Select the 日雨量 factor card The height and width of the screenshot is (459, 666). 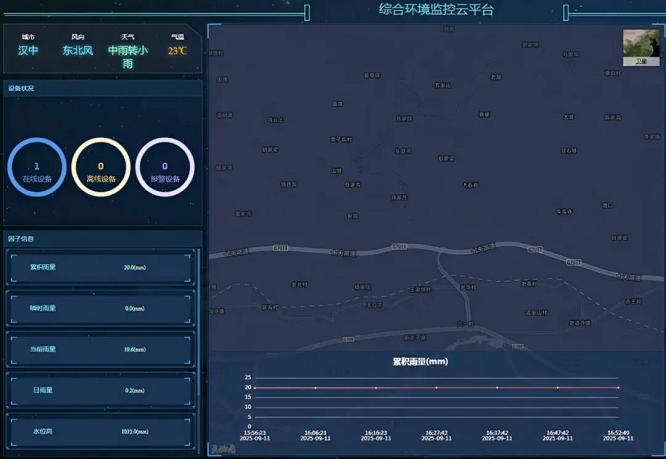tap(101, 390)
